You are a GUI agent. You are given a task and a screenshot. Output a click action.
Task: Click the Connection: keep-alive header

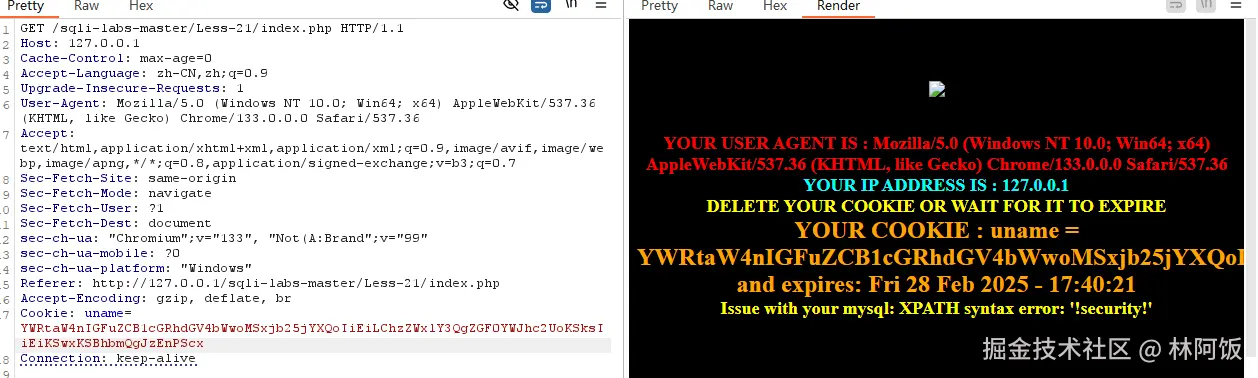pos(108,359)
